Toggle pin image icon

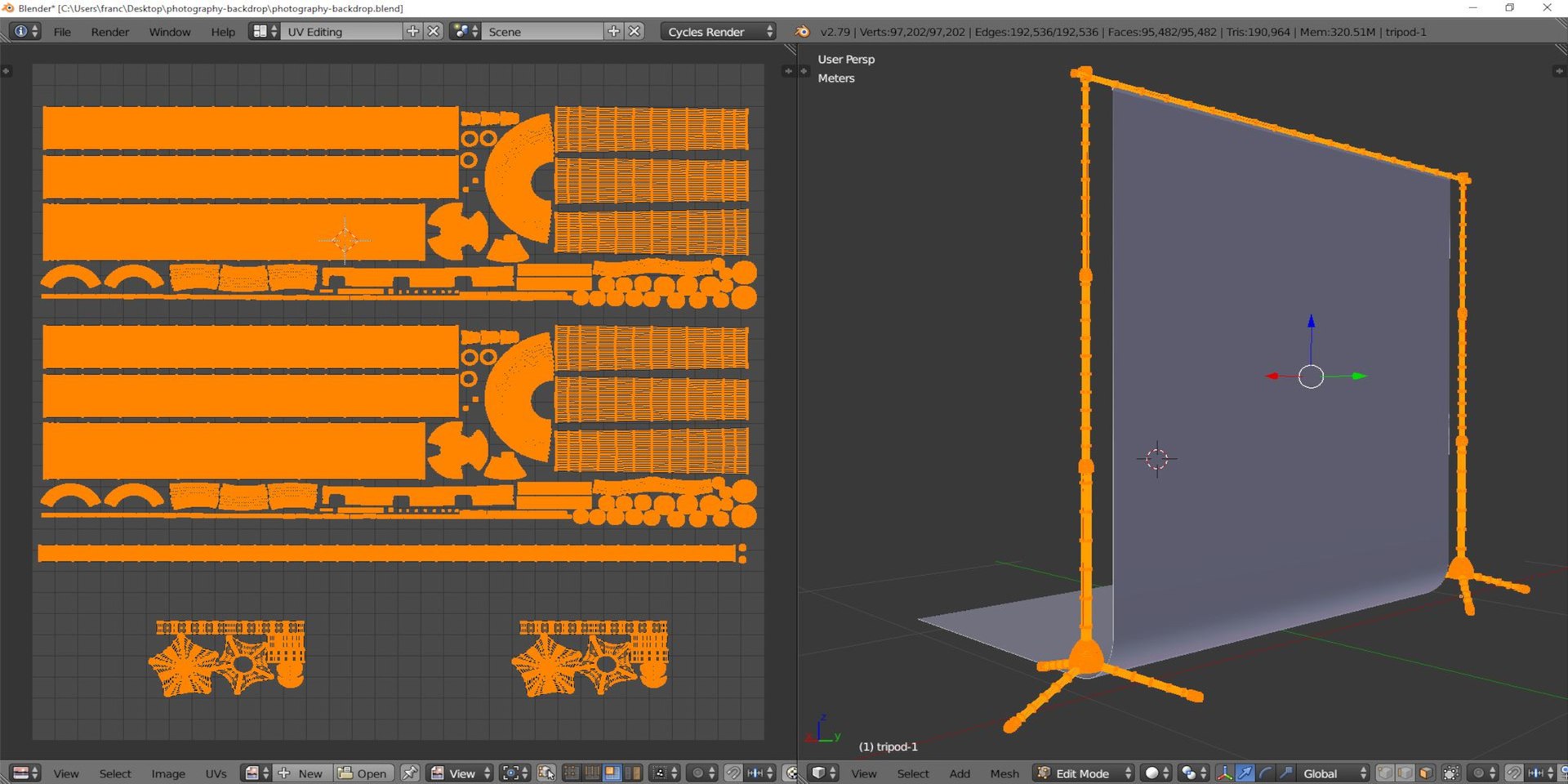click(410, 773)
